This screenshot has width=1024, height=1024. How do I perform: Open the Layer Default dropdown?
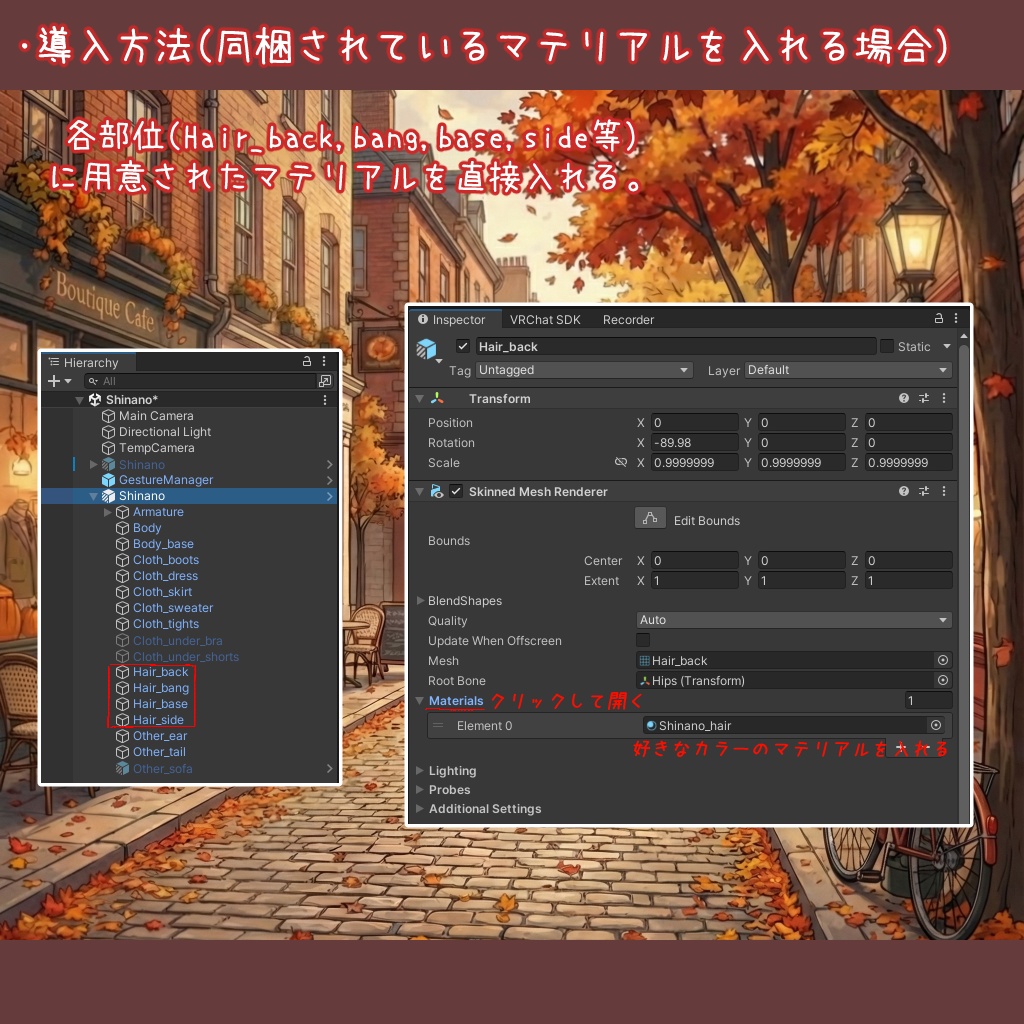847,370
